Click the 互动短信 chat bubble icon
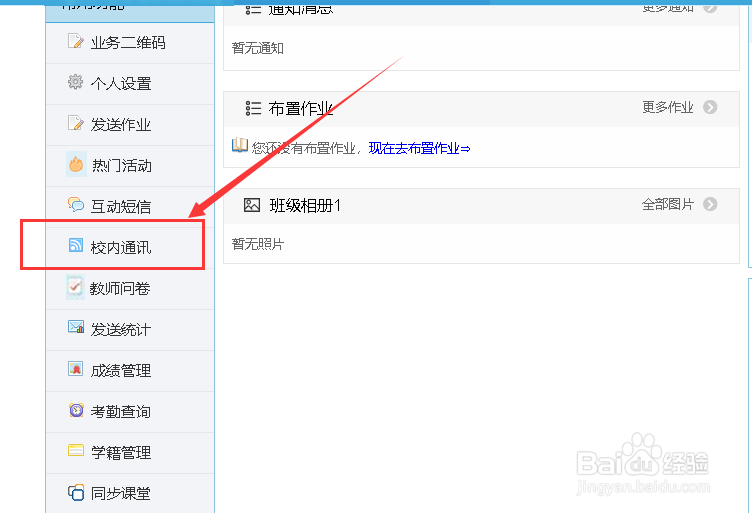Image resolution: width=752 pixels, height=513 pixels. click(76, 205)
